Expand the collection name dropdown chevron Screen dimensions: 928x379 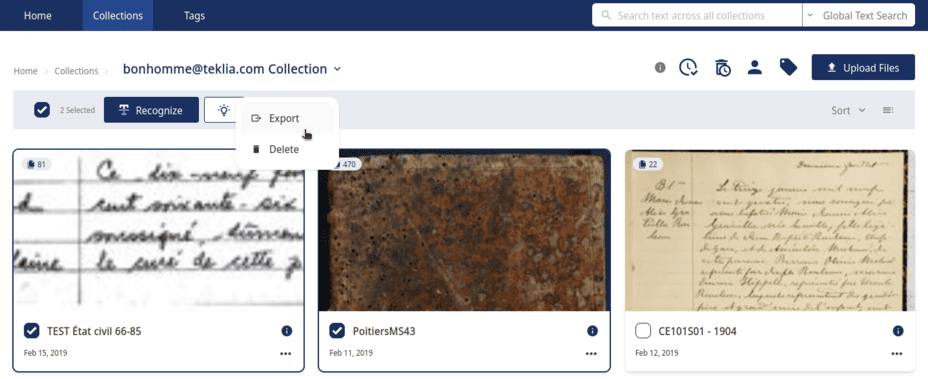[337, 69]
